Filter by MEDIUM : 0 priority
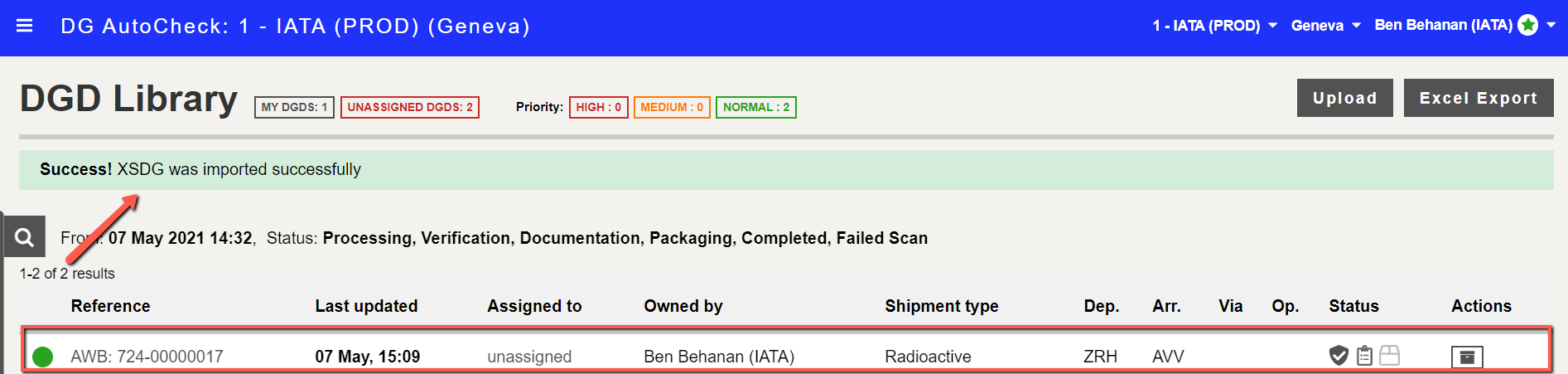 [x=672, y=107]
